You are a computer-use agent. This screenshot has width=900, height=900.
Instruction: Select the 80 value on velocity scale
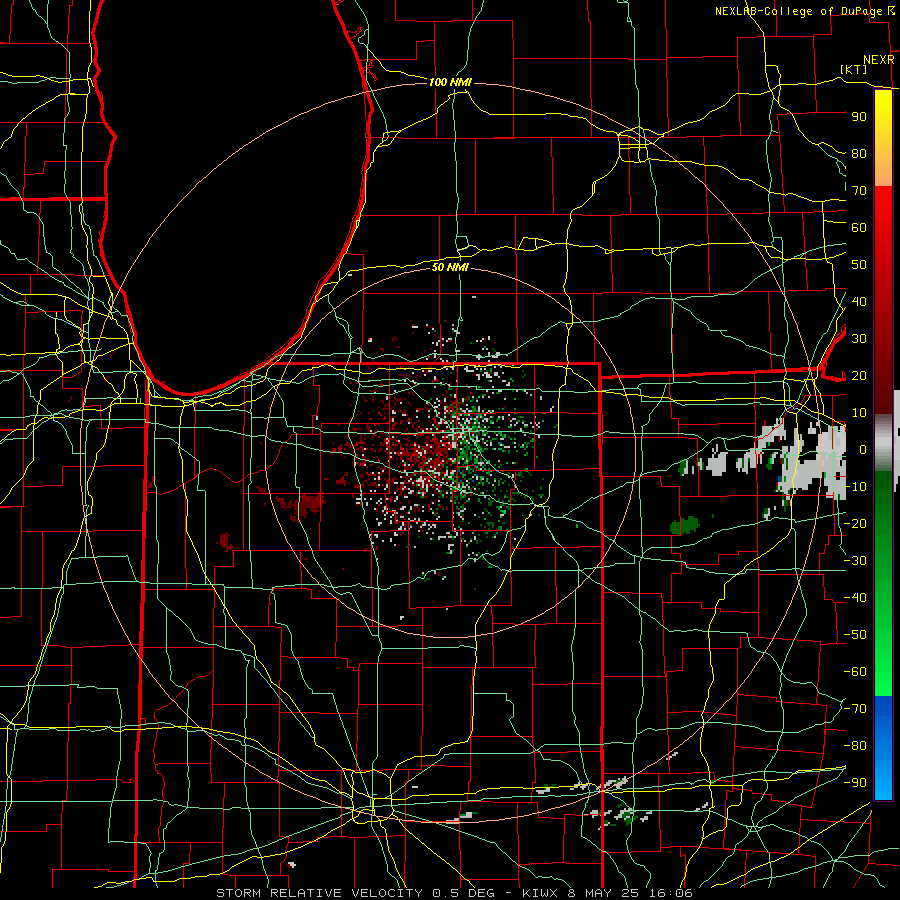tap(859, 153)
